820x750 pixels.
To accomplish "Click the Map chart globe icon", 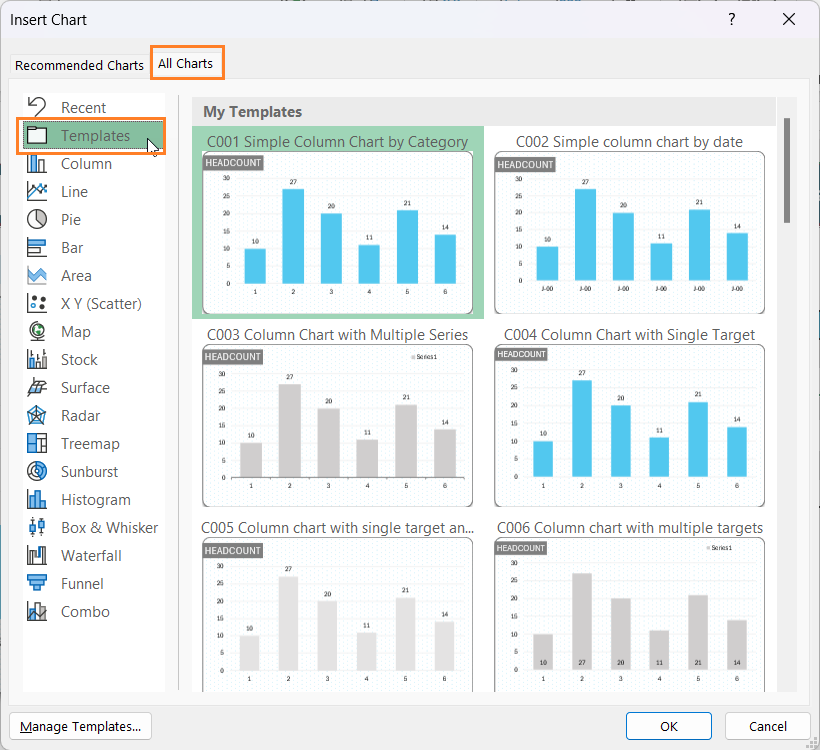I will point(37,331).
